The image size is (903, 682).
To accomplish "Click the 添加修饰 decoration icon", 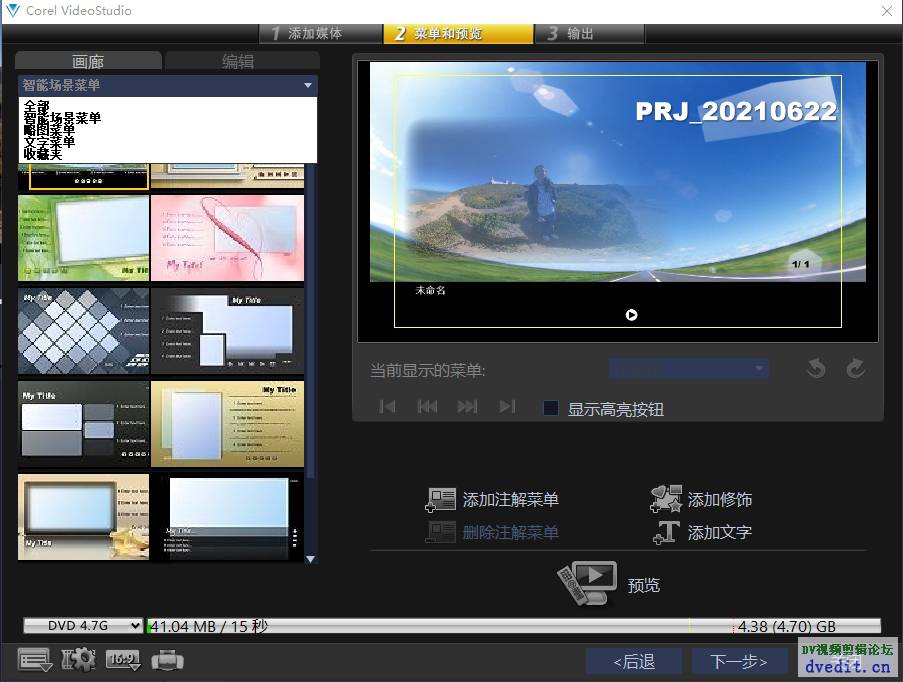I will pyautogui.click(x=666, y=499).
